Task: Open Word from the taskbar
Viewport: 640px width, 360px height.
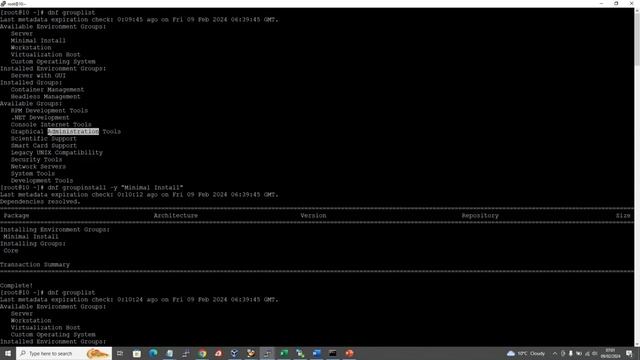Action: [317, 353]
